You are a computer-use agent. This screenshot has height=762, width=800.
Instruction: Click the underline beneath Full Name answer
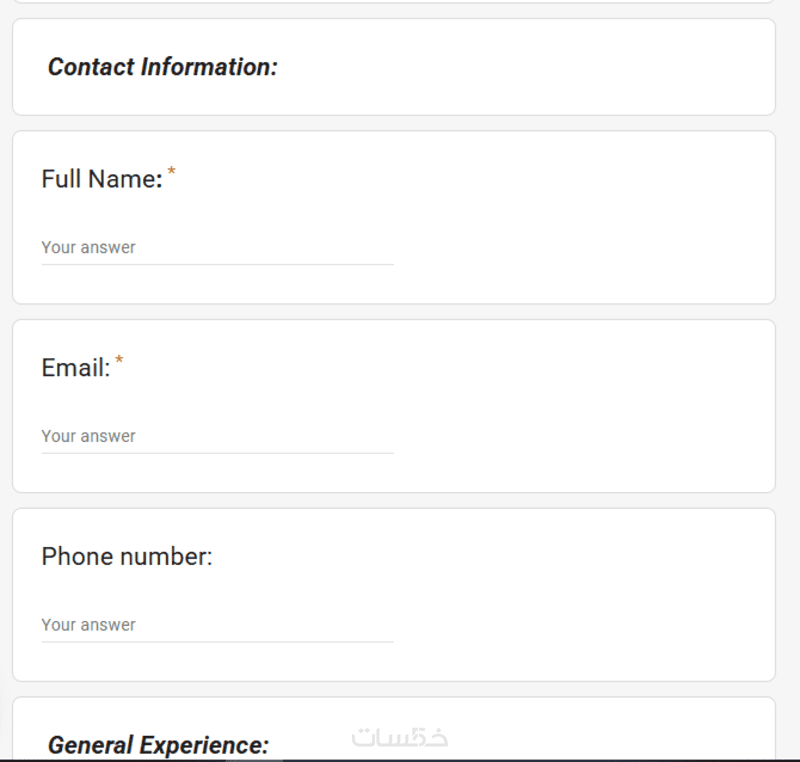point(217,265)
